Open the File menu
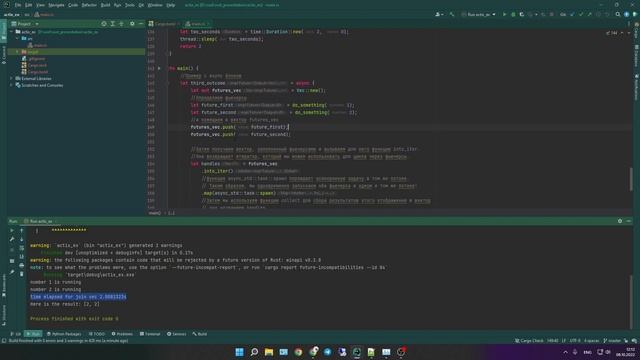This screenshot has width=640, height=360. coord(18,5)
